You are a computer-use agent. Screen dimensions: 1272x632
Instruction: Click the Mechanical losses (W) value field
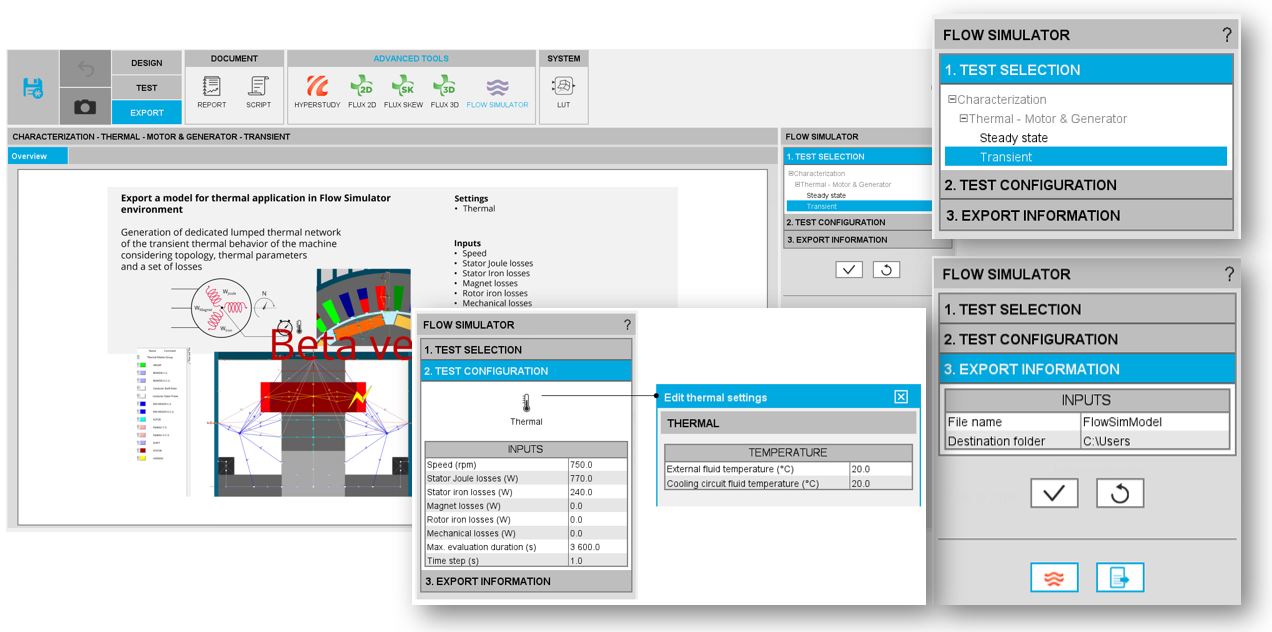597,533
